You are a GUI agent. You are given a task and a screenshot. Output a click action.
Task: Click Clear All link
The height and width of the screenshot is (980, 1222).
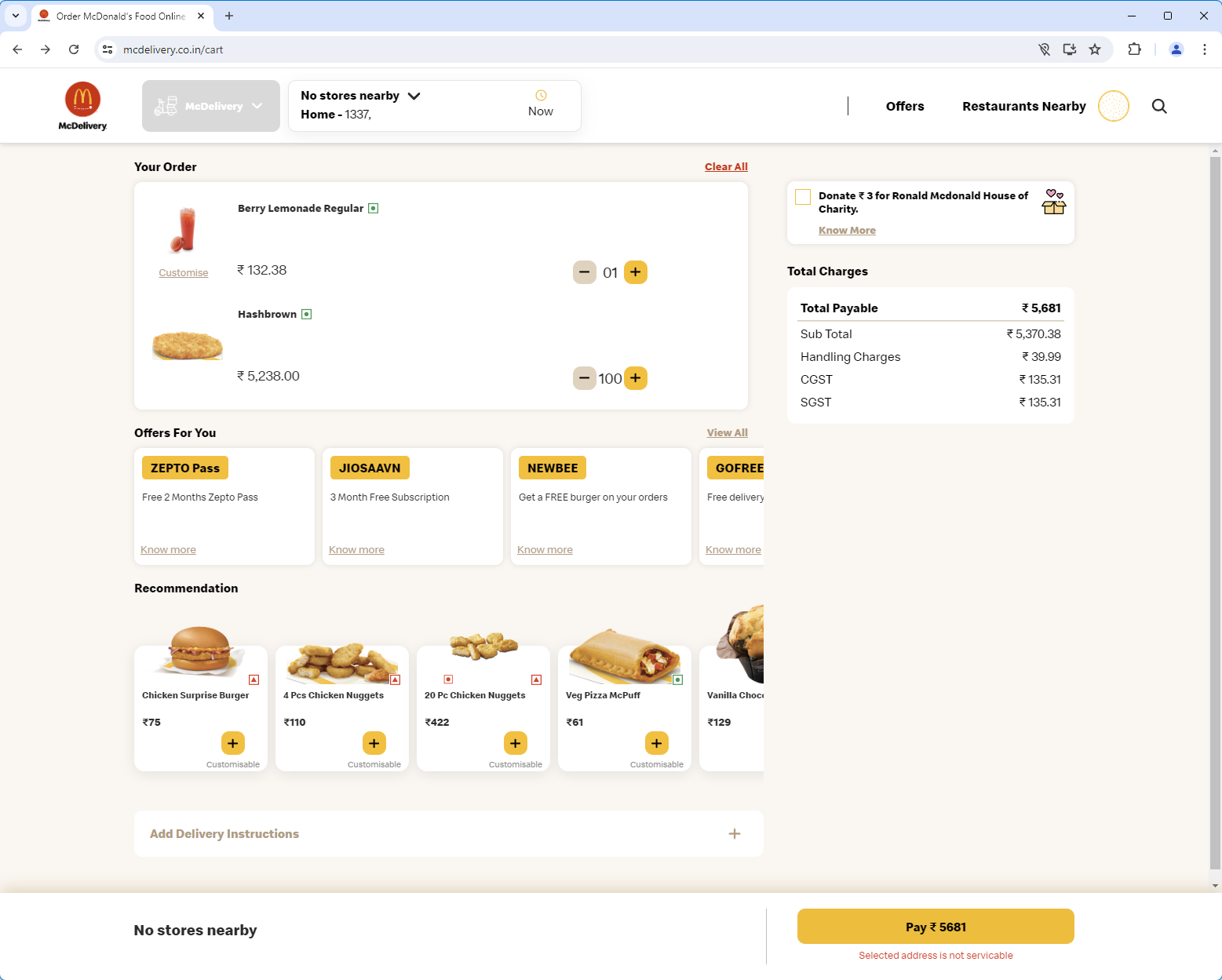(726, 166)
